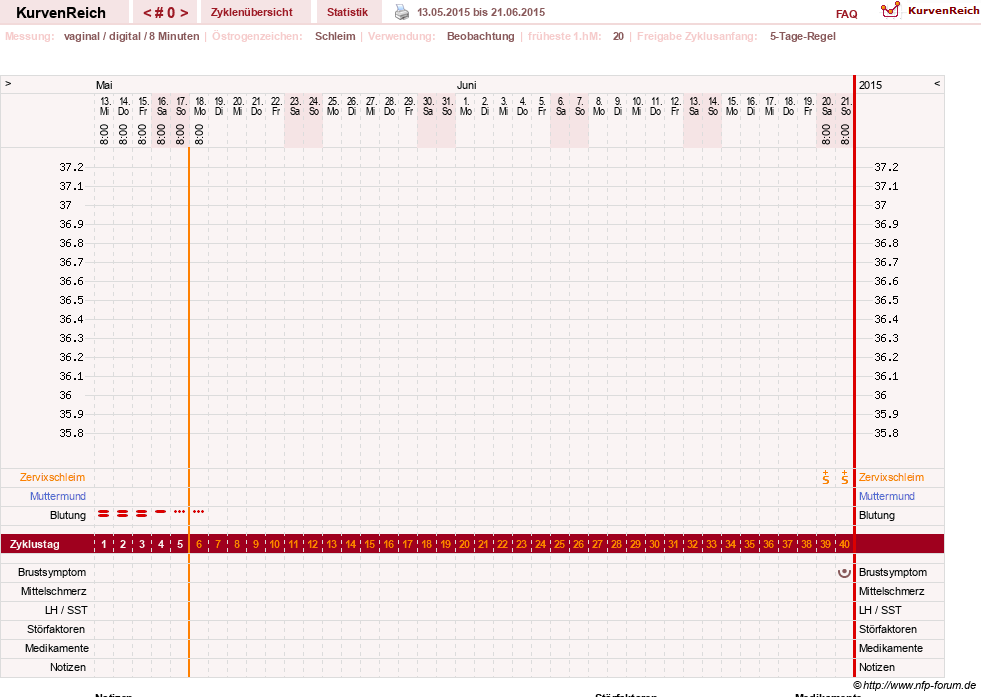Click the Zyklustag row header
Image resolution: width=981 pixels, height=697 pixels.
[x=34, y=544]
